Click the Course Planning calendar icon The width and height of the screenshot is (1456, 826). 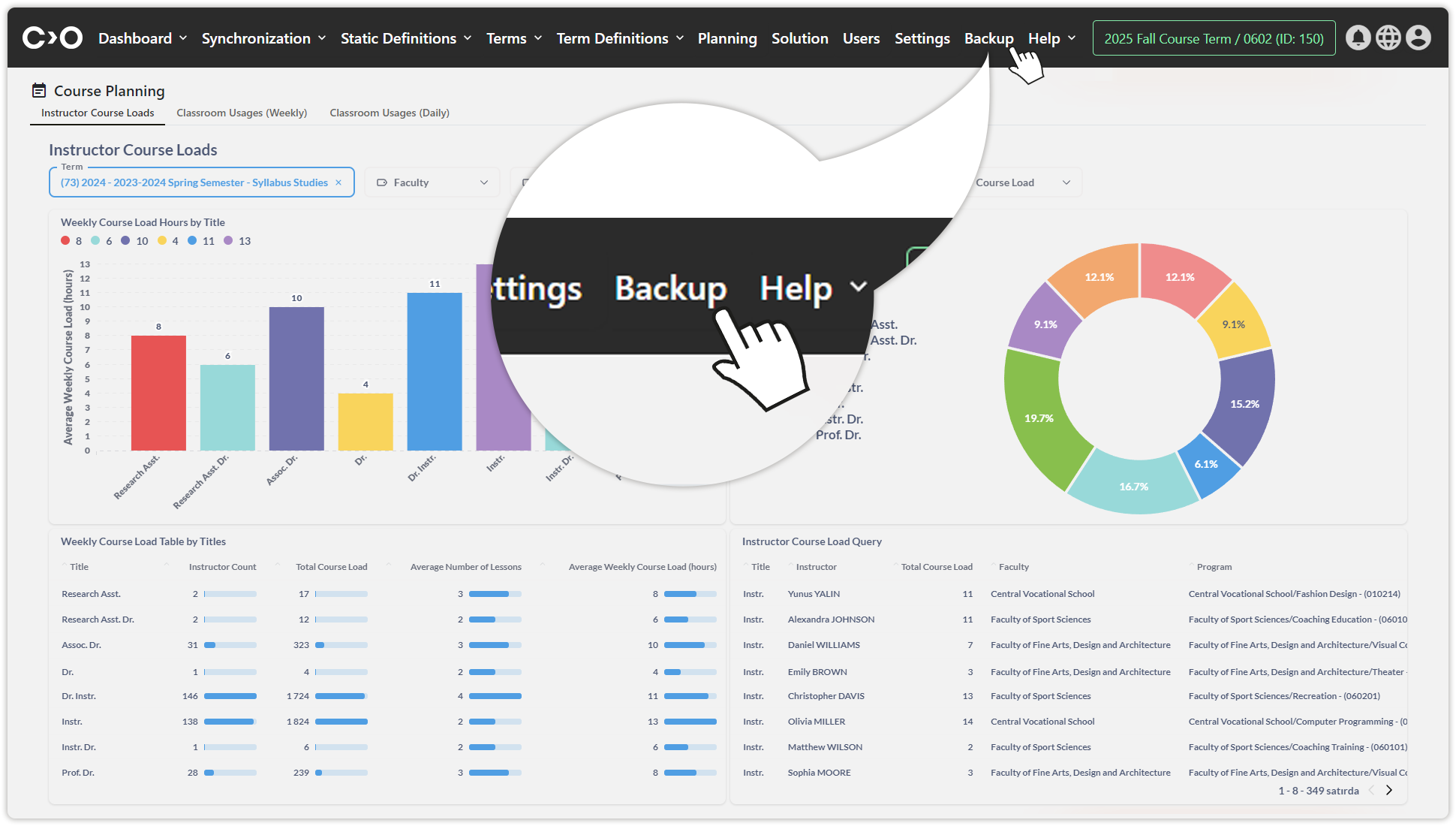point(39,91)
